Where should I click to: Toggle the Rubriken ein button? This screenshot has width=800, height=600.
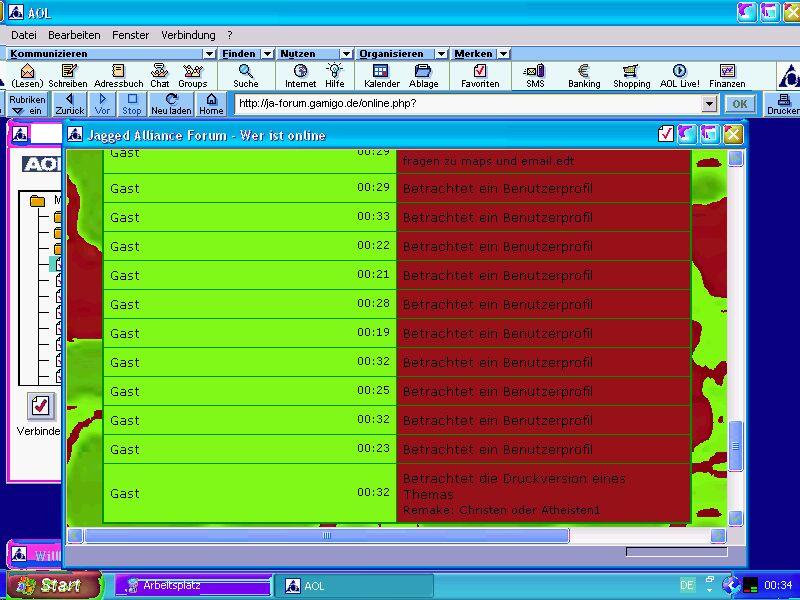(x=27, y=104)
